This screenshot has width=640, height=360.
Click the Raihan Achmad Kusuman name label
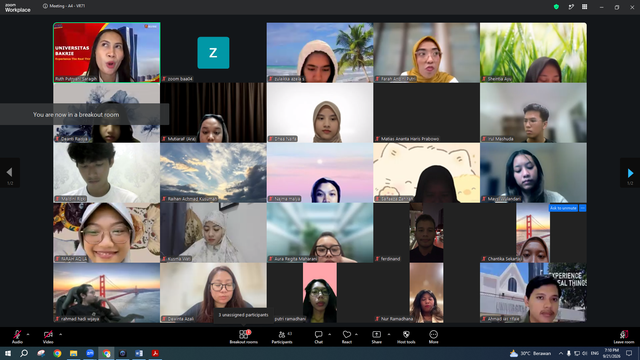(192, 199)
